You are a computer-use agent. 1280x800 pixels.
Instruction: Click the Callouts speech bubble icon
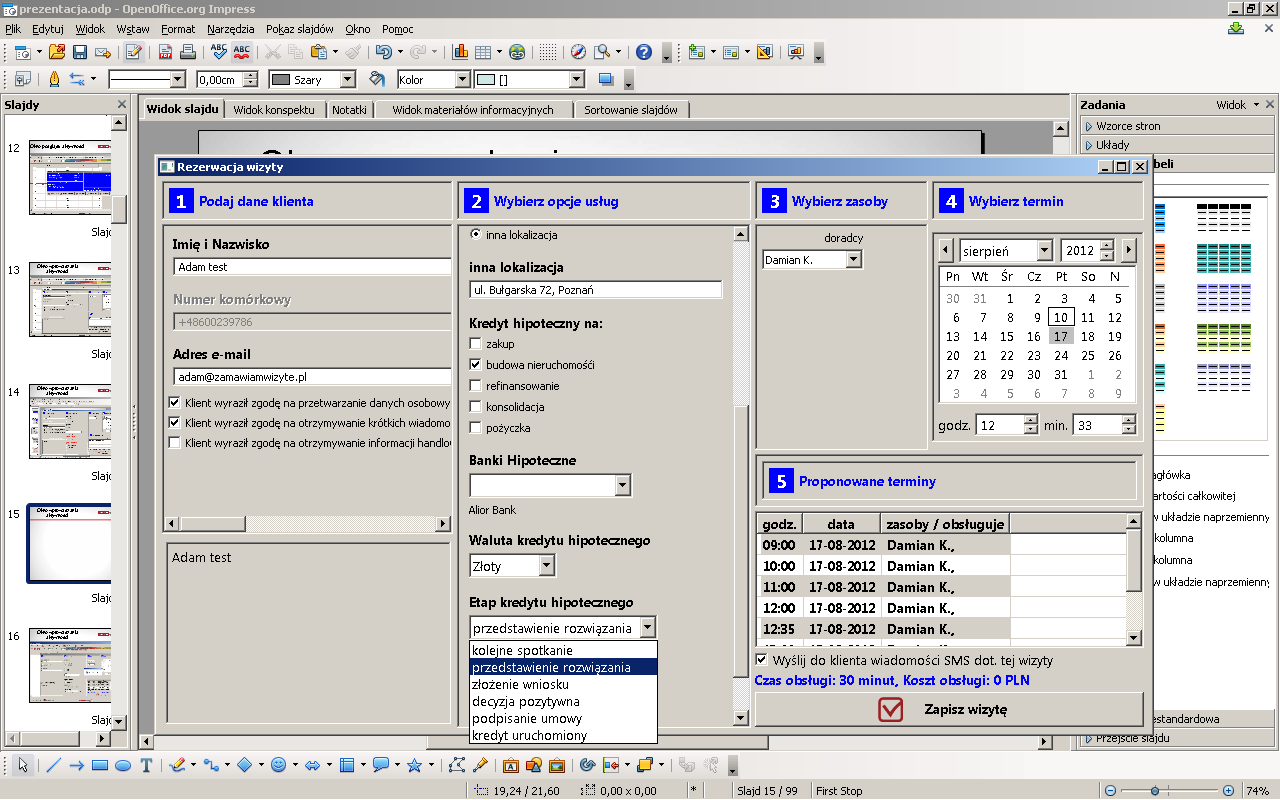coord(380,766)
